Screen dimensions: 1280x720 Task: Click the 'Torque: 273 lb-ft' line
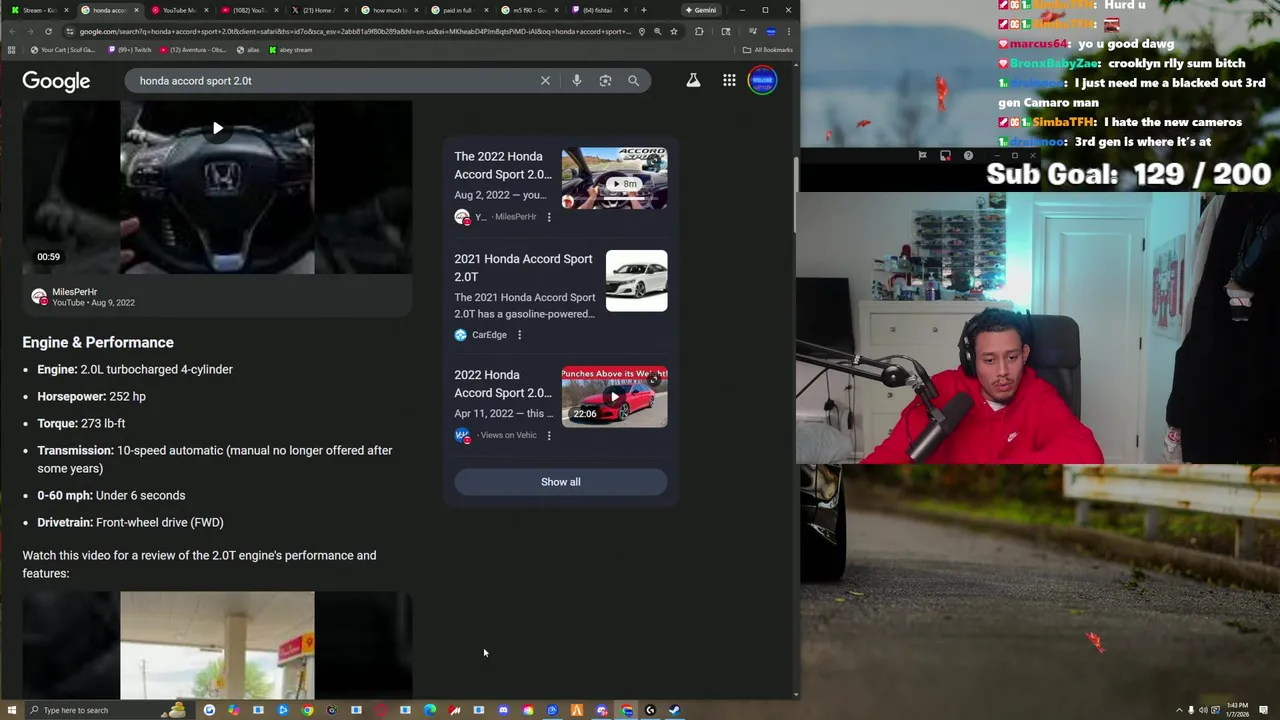pos(81,423)
